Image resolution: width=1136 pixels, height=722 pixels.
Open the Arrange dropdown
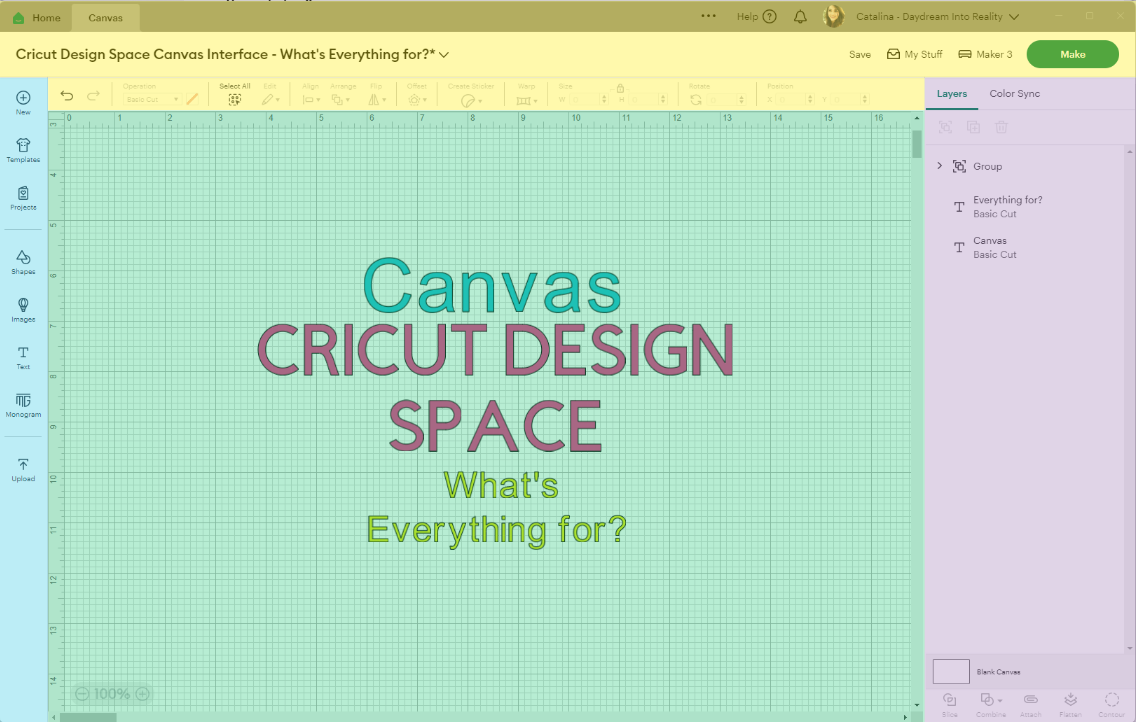(x=341, y=100)
